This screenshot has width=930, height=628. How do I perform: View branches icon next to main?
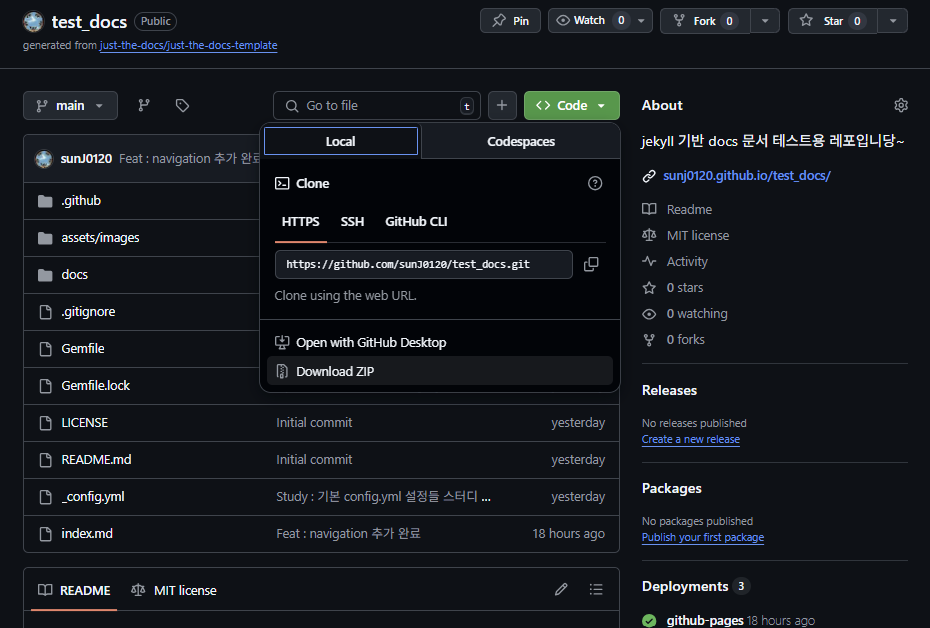coord(144,106)
